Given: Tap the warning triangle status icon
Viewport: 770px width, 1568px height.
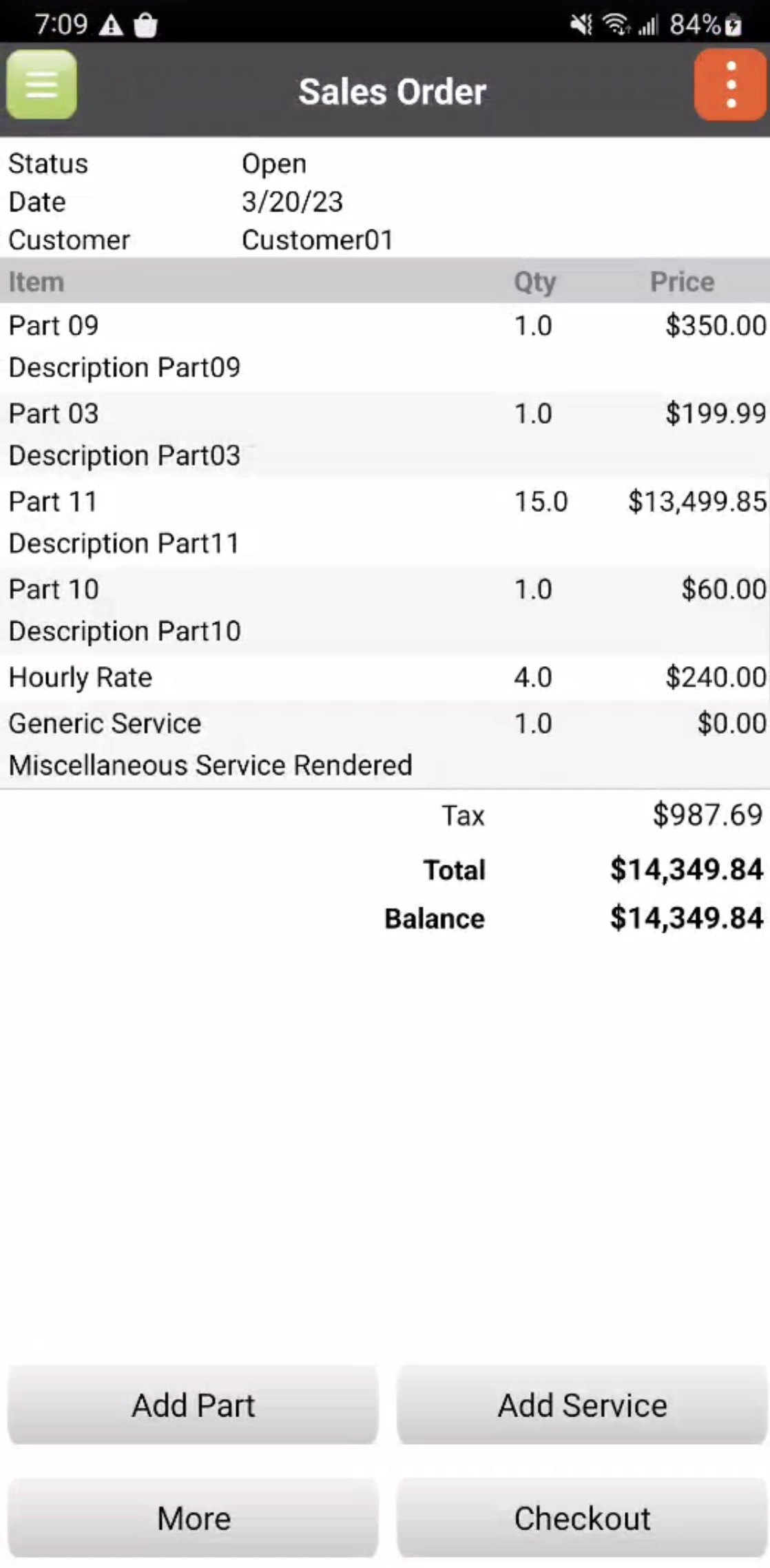Looking at the screenshot, I should pos(111,26).
